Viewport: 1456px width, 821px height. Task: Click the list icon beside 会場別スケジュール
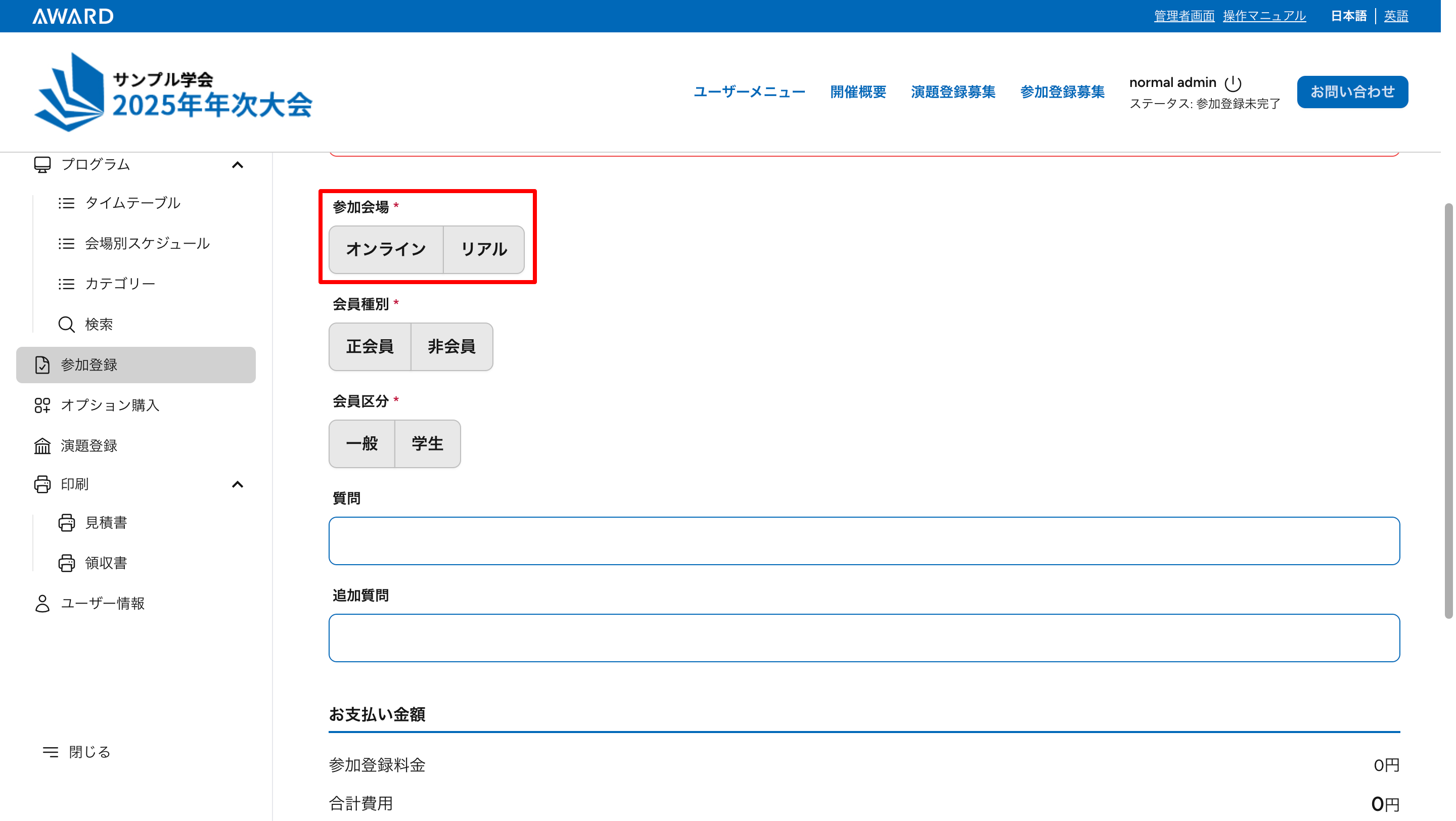pos(67,244)
